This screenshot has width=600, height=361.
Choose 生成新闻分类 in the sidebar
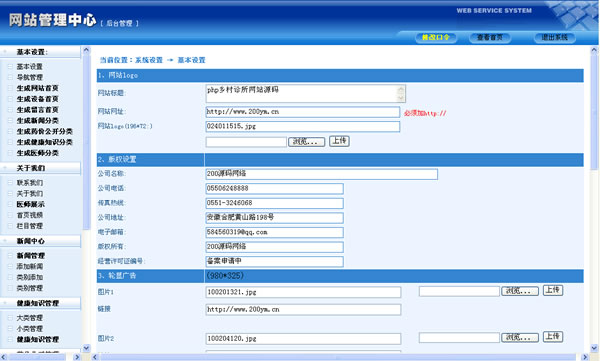click(x=37, y=121)
